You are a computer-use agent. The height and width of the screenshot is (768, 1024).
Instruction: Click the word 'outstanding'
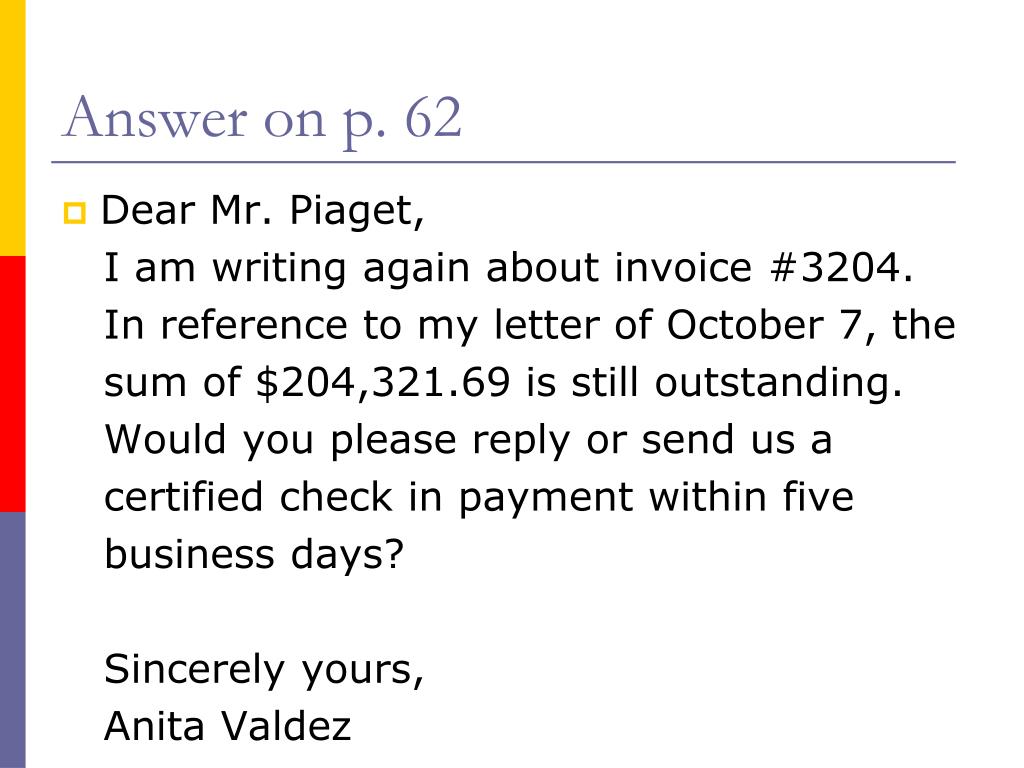click(773, 382)
